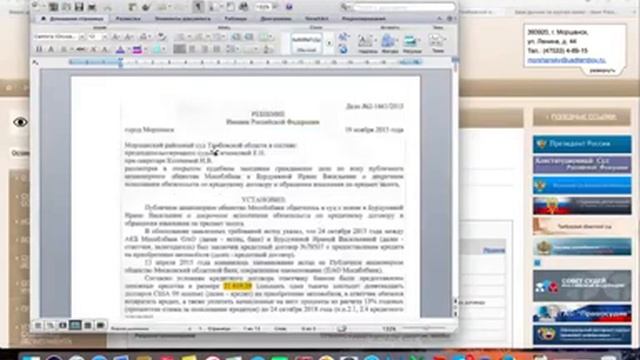The width and height of the screenshot is (640, 360).
Task: Open the Разметка (Layout) ribbon tab
Action: click(x=128, y=18)
